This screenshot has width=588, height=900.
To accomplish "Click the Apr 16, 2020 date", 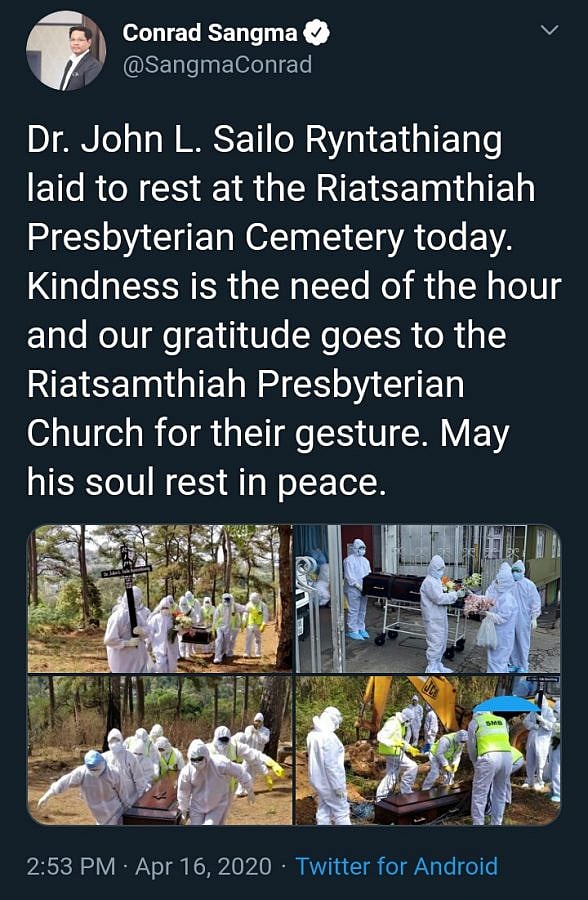I will tap(203, 866).
